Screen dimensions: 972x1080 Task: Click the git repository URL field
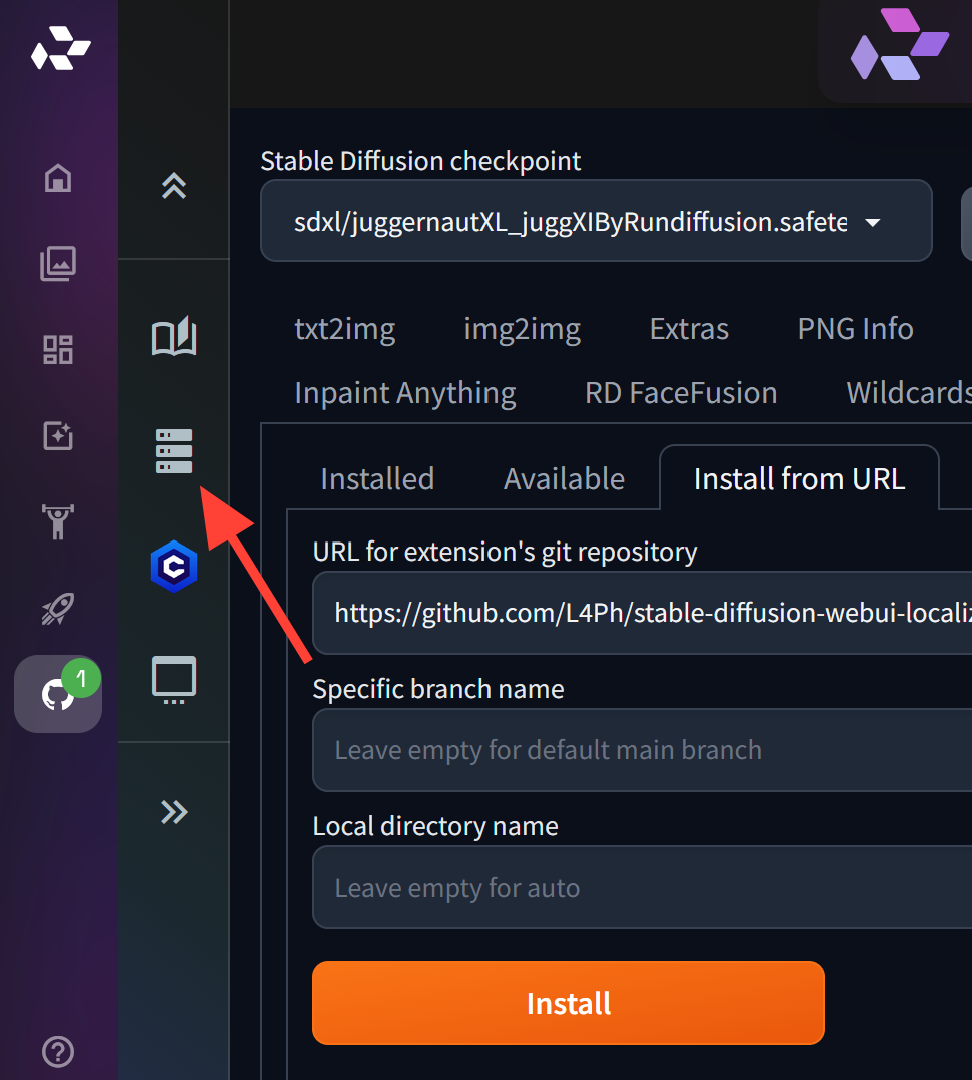coord(640,613)
